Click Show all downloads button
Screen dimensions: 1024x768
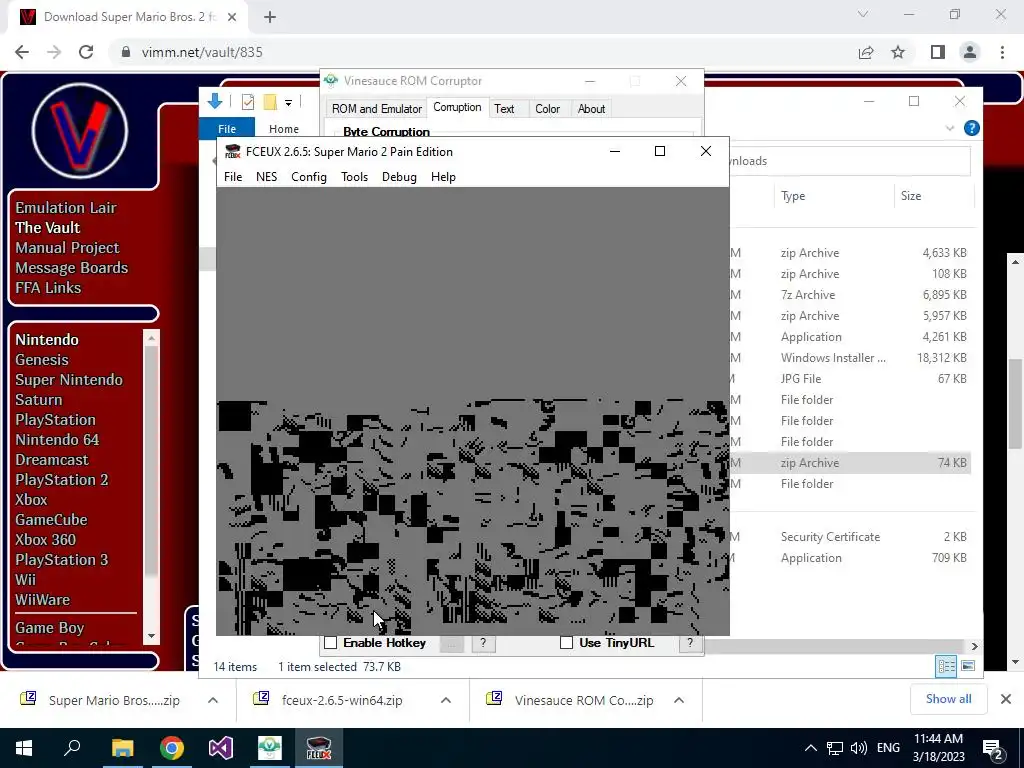(948, 699)
